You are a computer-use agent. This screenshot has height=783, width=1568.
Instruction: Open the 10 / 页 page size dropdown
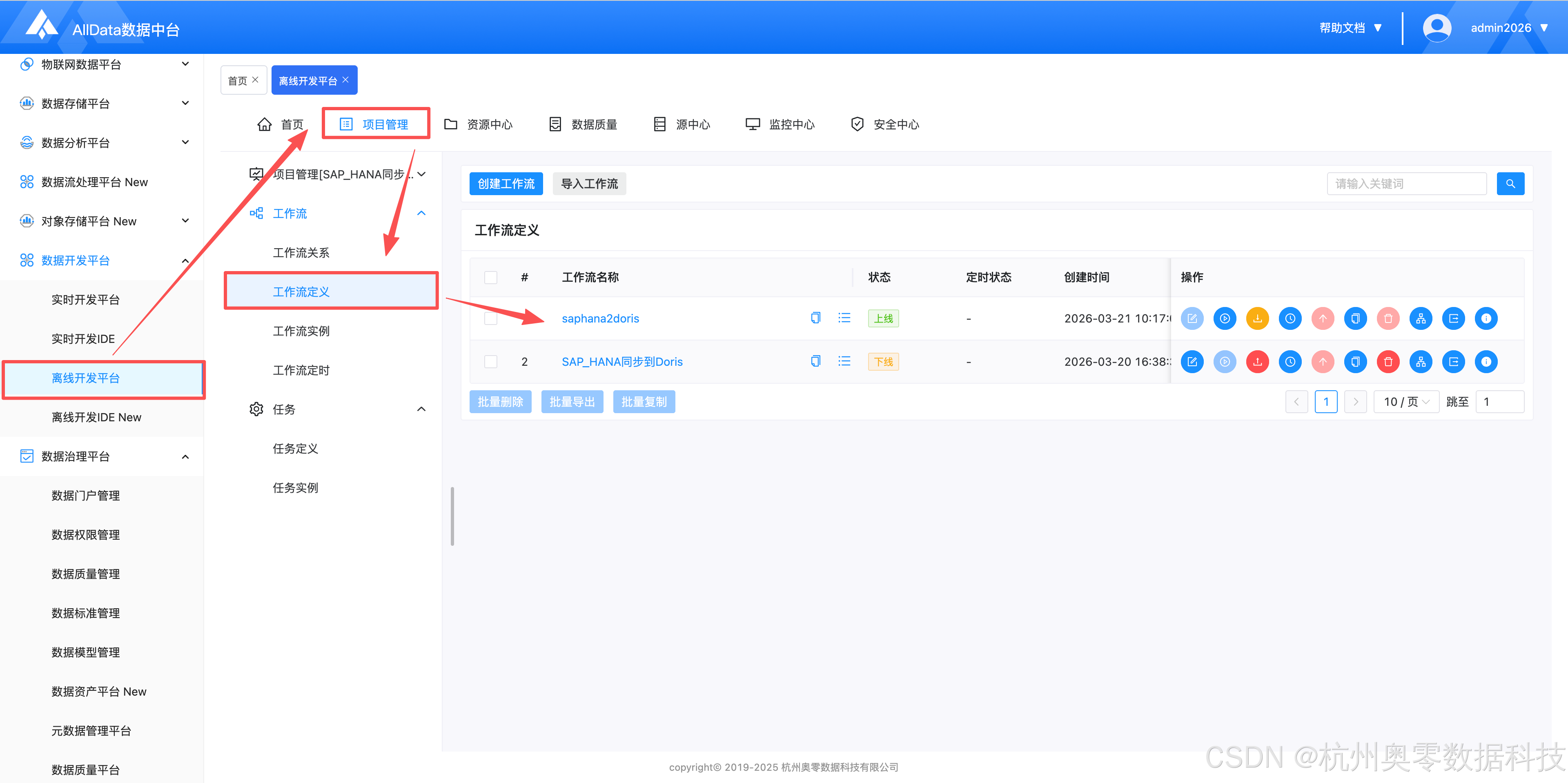tap(1406, 402)
